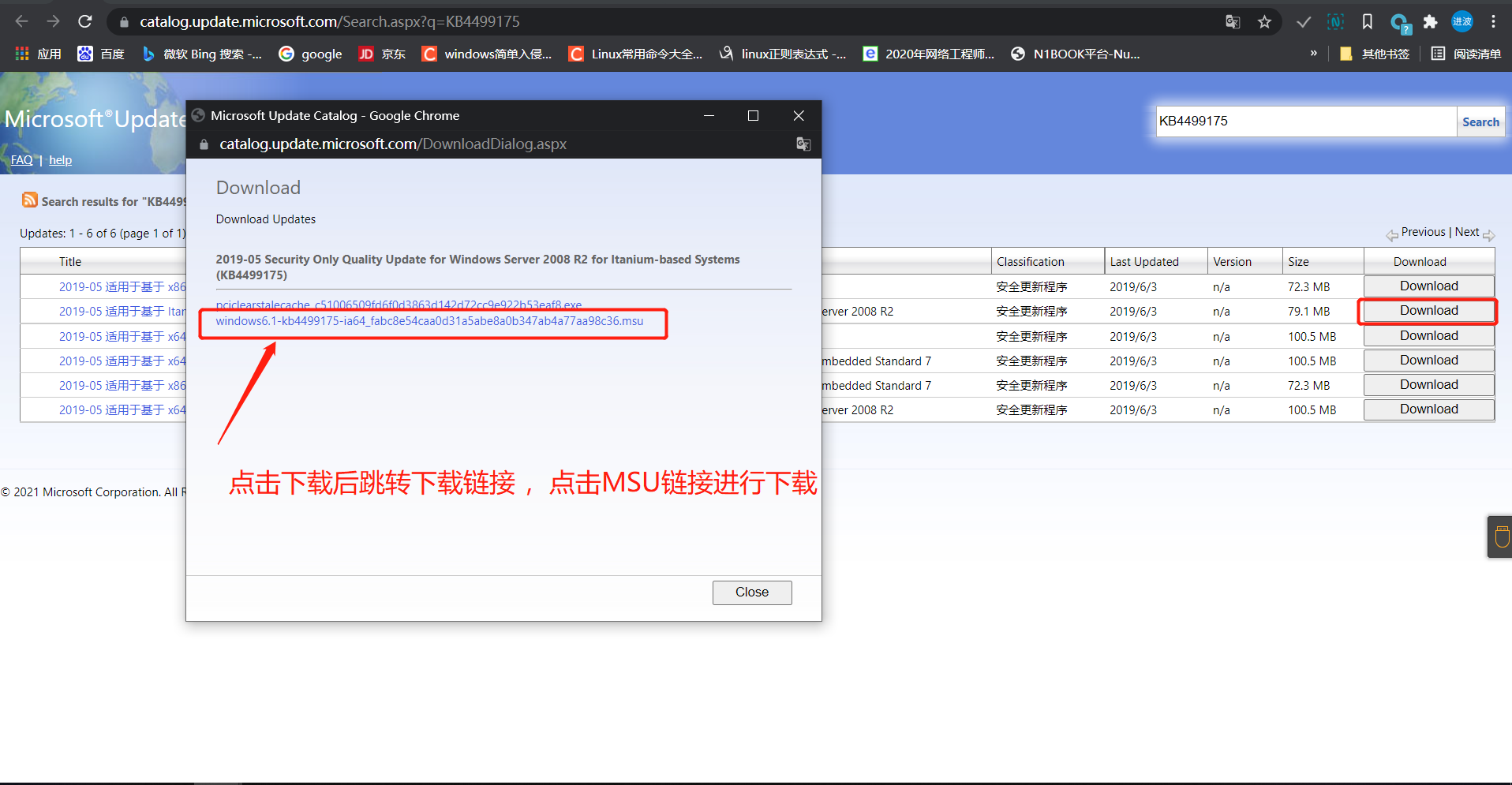Open the windows简单入侵 bookmark

(x=487, y=54)
